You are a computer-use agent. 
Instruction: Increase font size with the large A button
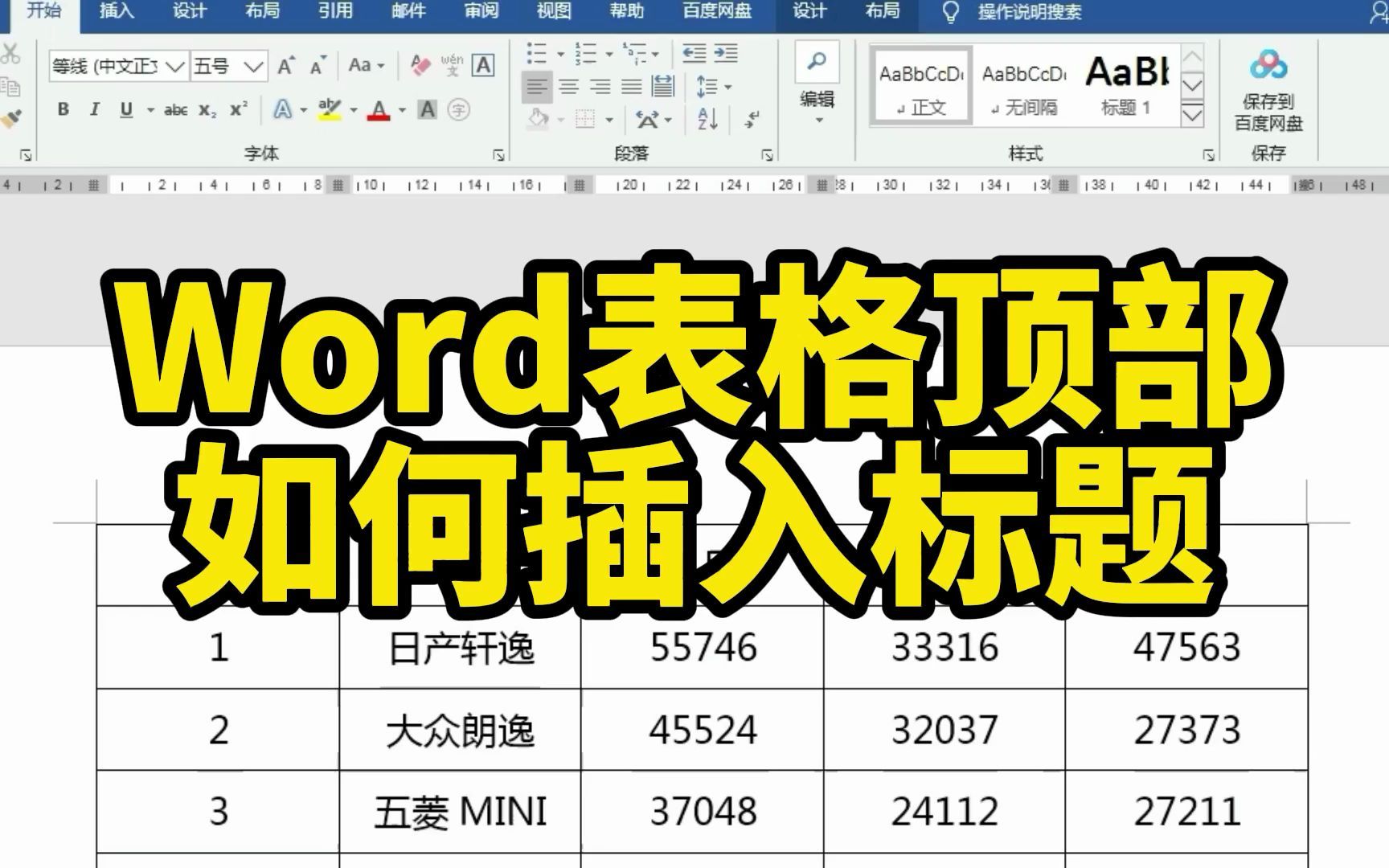[x=286, y=66]
